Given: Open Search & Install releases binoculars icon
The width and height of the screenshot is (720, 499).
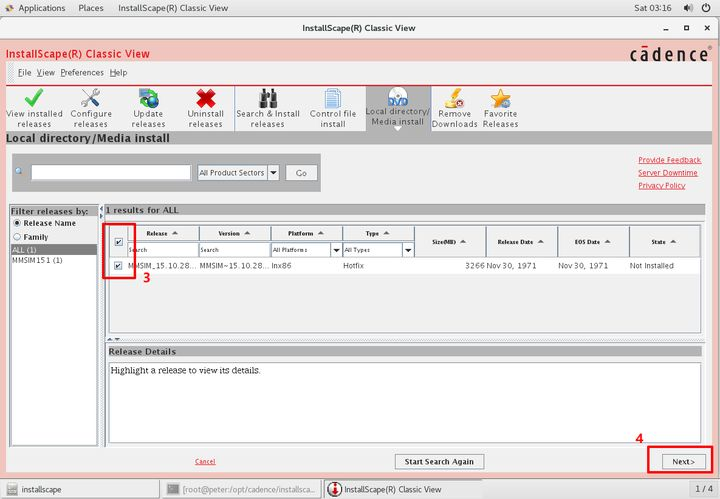Looking at the screenshot, I should pyautogui.click(x=268, y=98).
